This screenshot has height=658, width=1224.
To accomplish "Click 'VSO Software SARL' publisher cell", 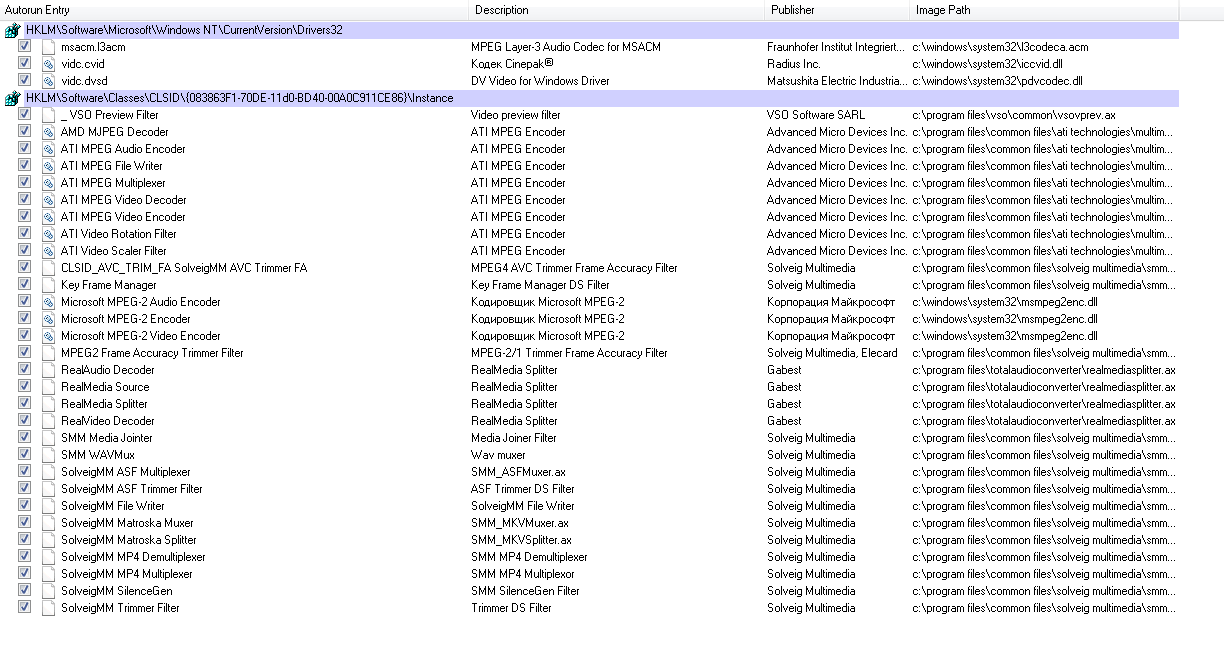I will click(x=816, y=115).
